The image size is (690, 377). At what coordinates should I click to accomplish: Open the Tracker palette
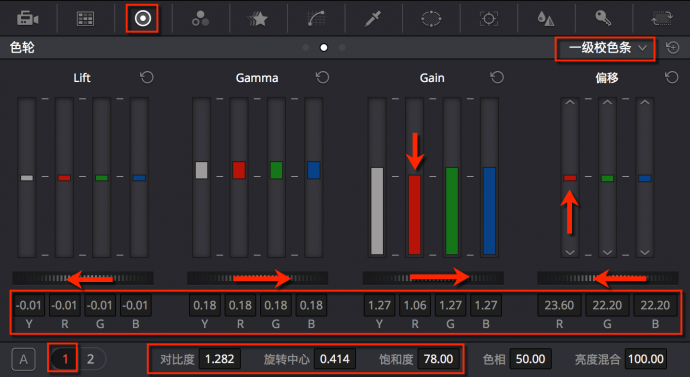(488, 18)
